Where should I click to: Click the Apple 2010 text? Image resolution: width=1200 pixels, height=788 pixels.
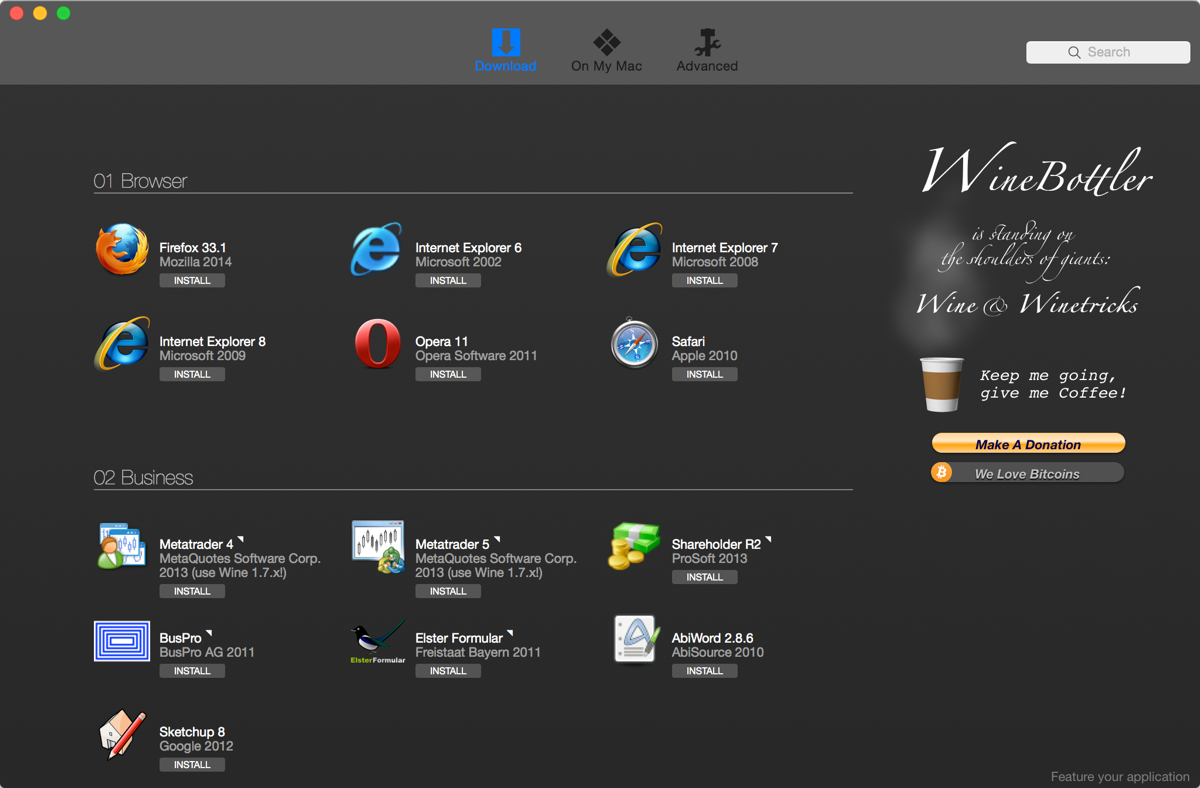pyautogui.click(x=705, y=356)
